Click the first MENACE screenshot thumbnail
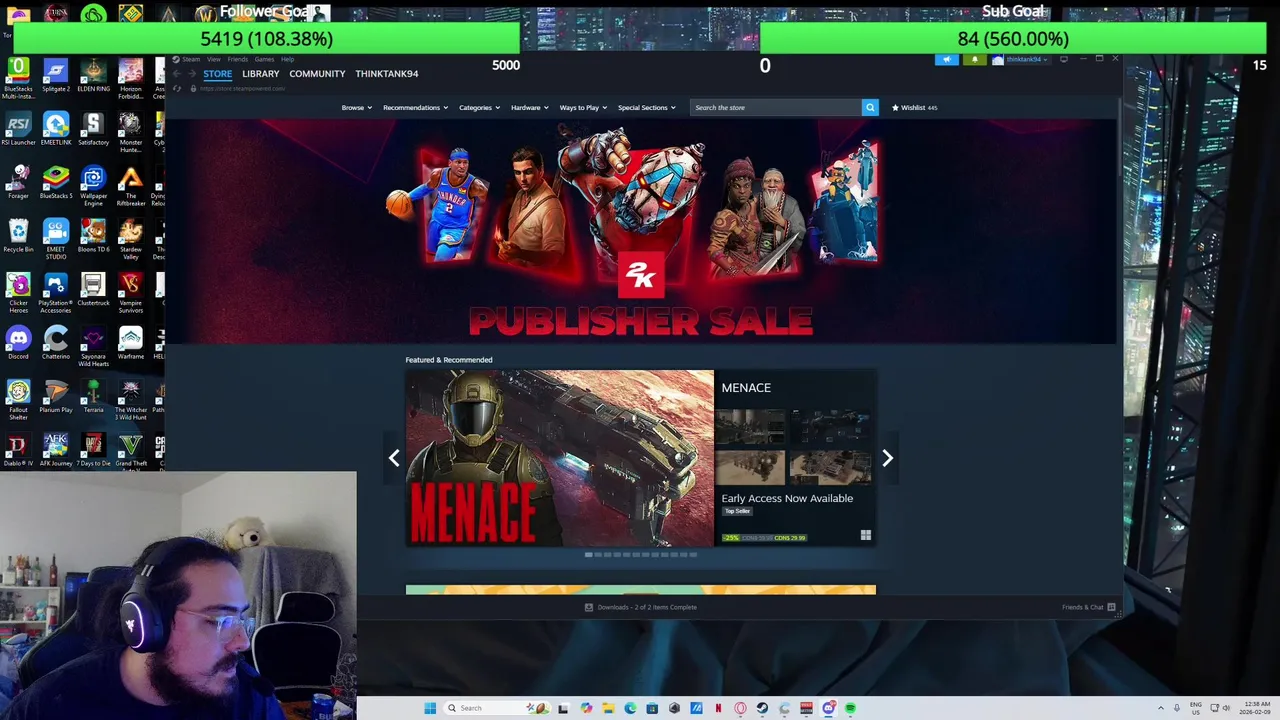 pos(750,426)
